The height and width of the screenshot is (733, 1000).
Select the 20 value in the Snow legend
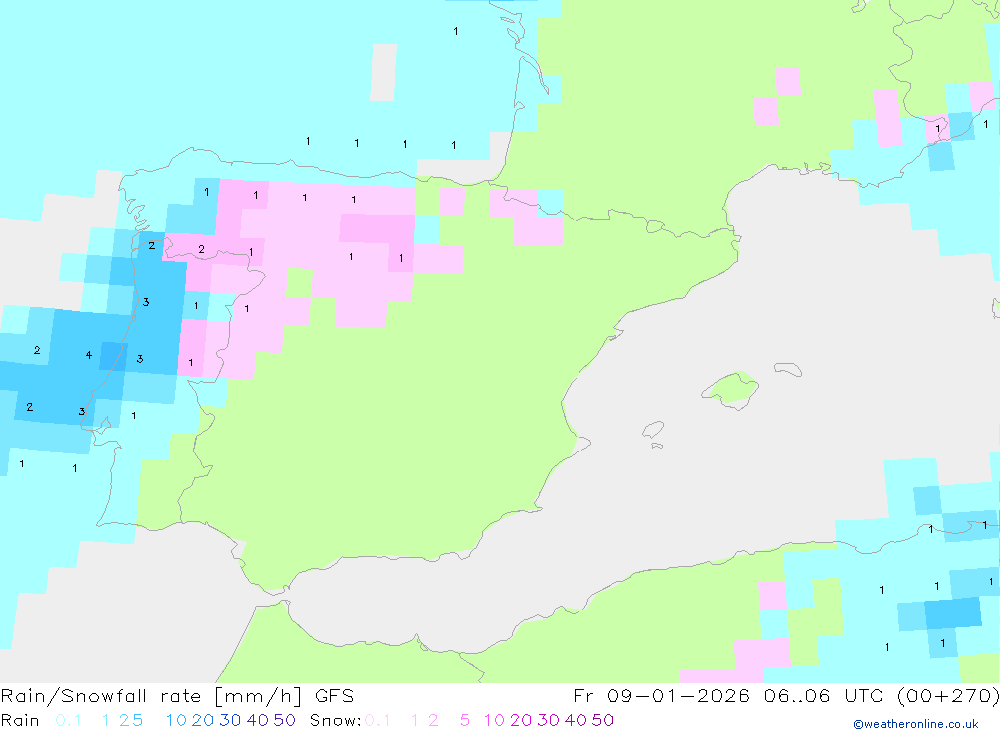pos(521,720)
